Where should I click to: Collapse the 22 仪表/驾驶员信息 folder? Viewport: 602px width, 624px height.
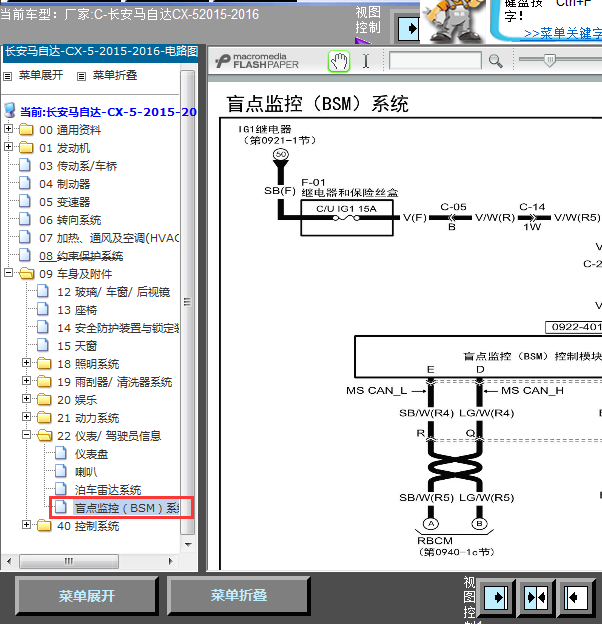tap(26, 435)
